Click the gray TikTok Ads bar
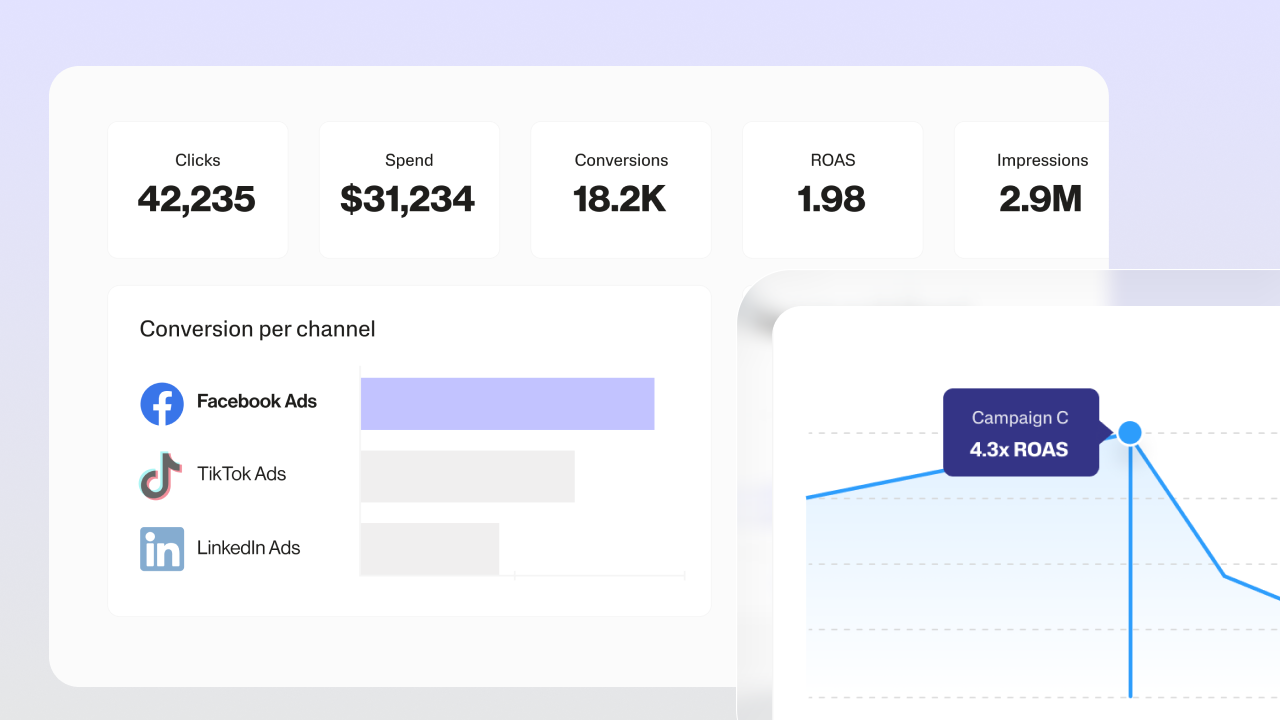 coord(467,476)
